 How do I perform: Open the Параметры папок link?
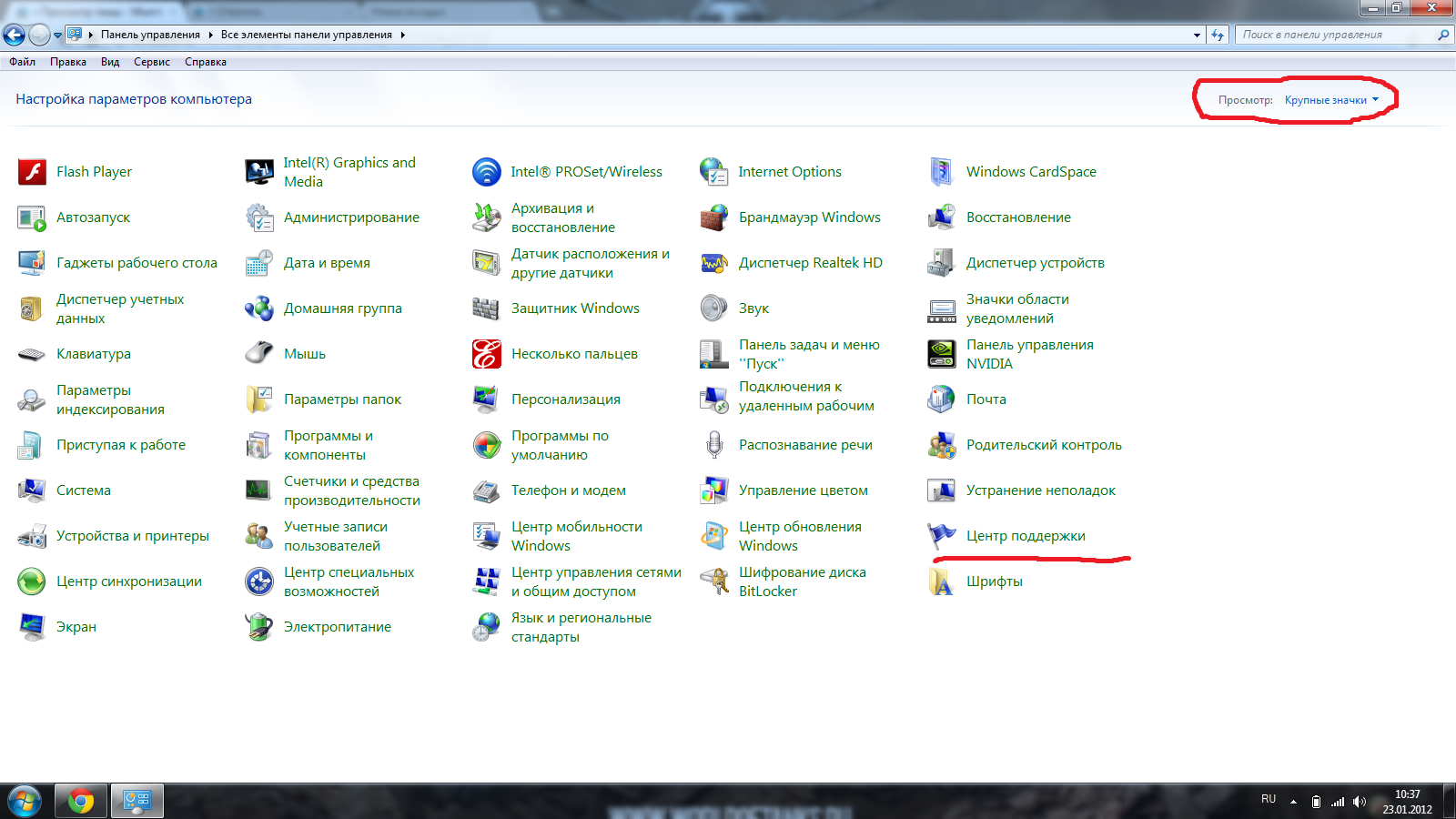pyautogui.click(x=342, y=399)
